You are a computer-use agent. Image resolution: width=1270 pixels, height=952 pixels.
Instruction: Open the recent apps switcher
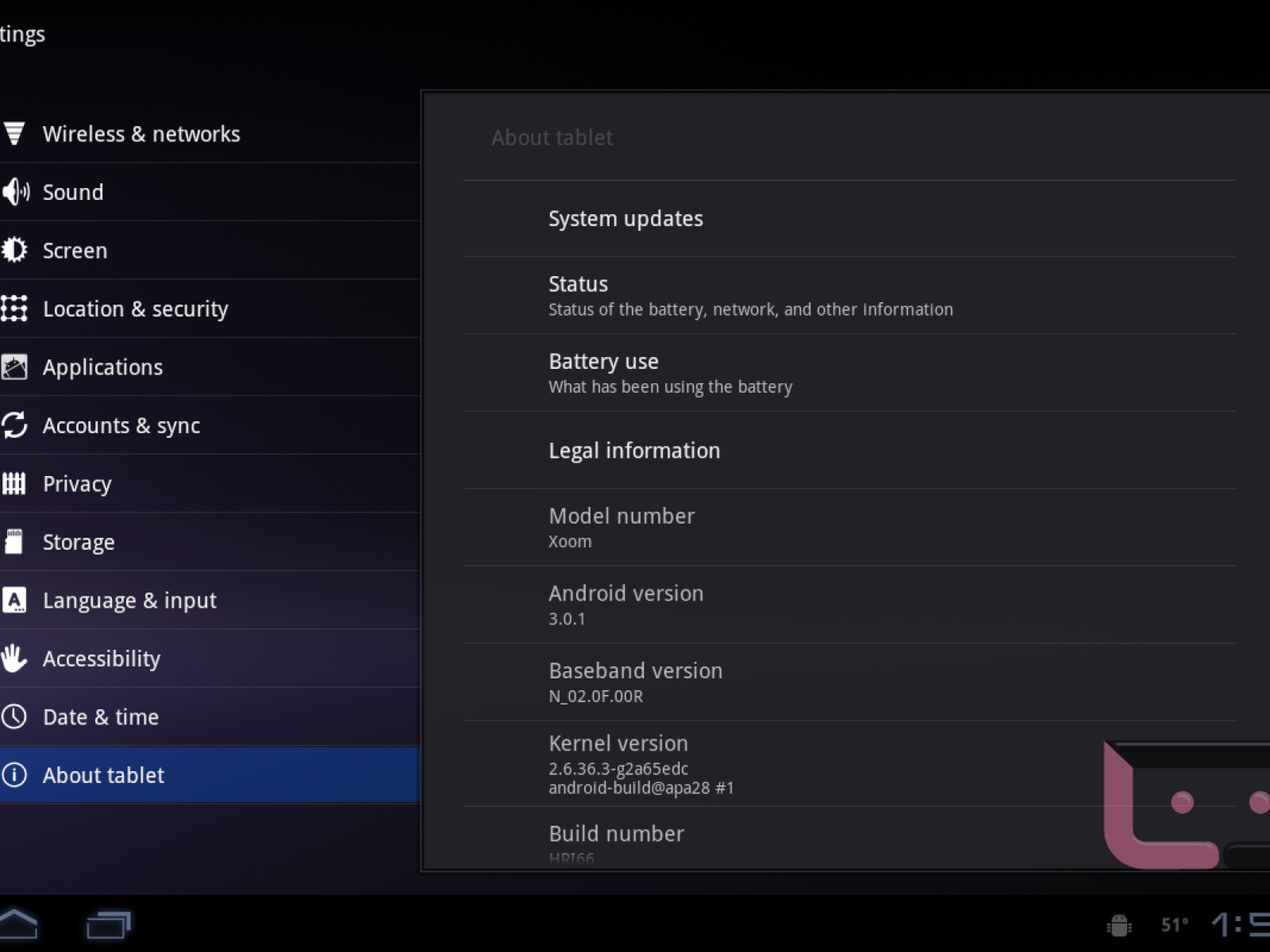pos(108,924)
